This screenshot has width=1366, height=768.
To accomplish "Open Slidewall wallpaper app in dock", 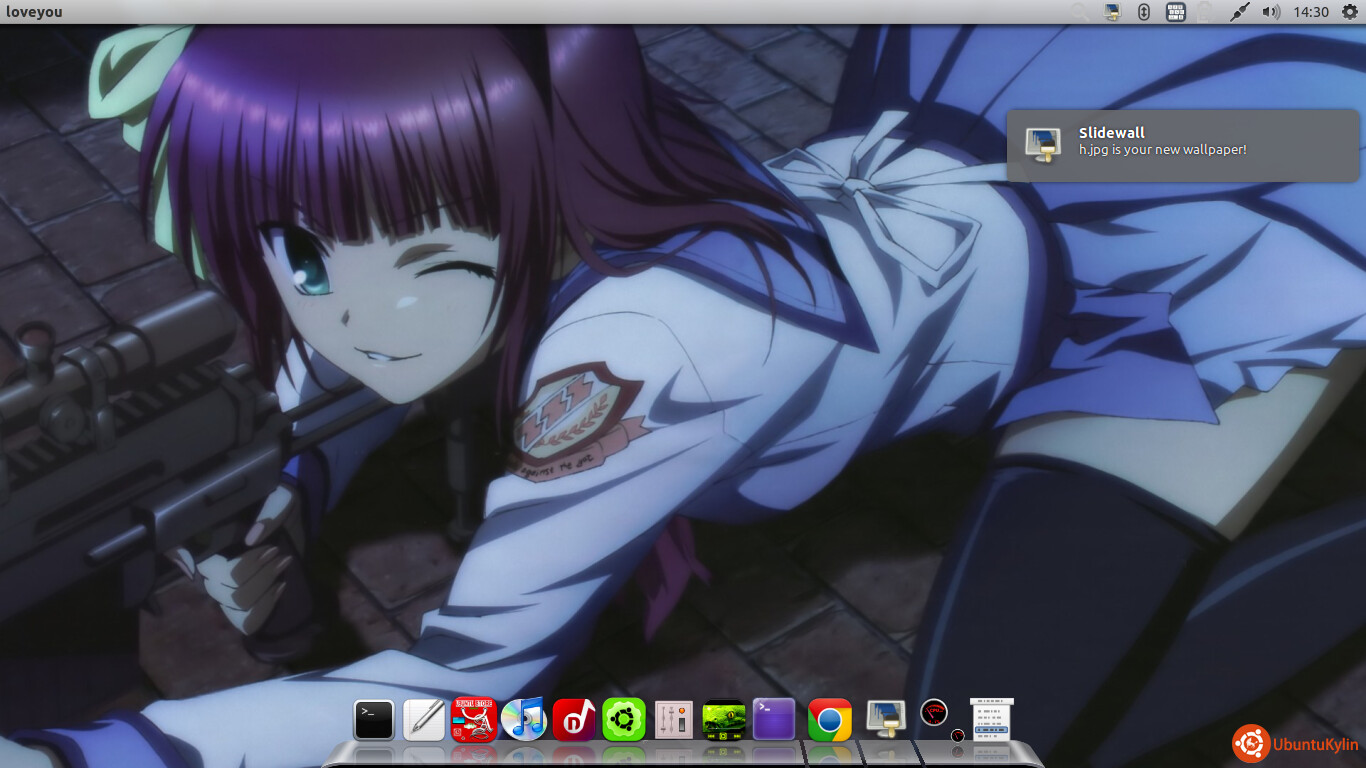I will coord(885,718).
